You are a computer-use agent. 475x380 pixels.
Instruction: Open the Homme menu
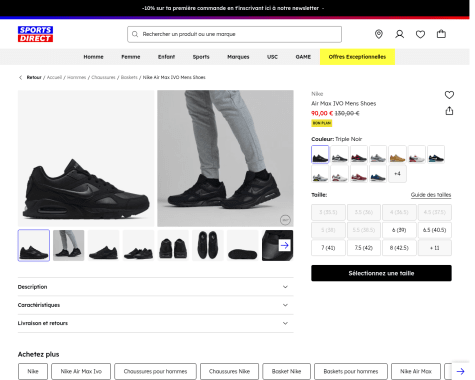click(93, 57)
